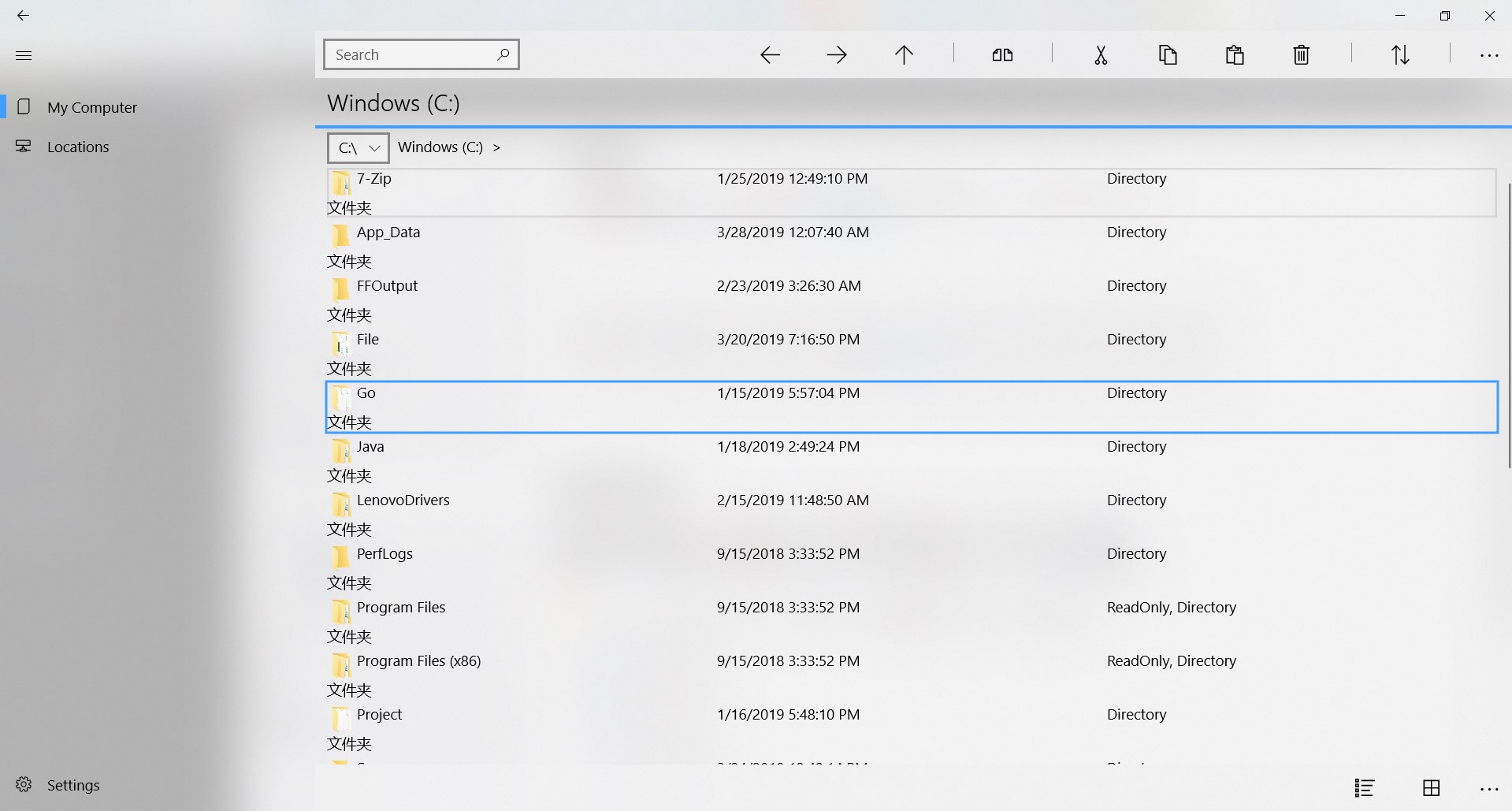Click the vertical scrollbar
The image size is (1512, 811).
[1508, 325]
